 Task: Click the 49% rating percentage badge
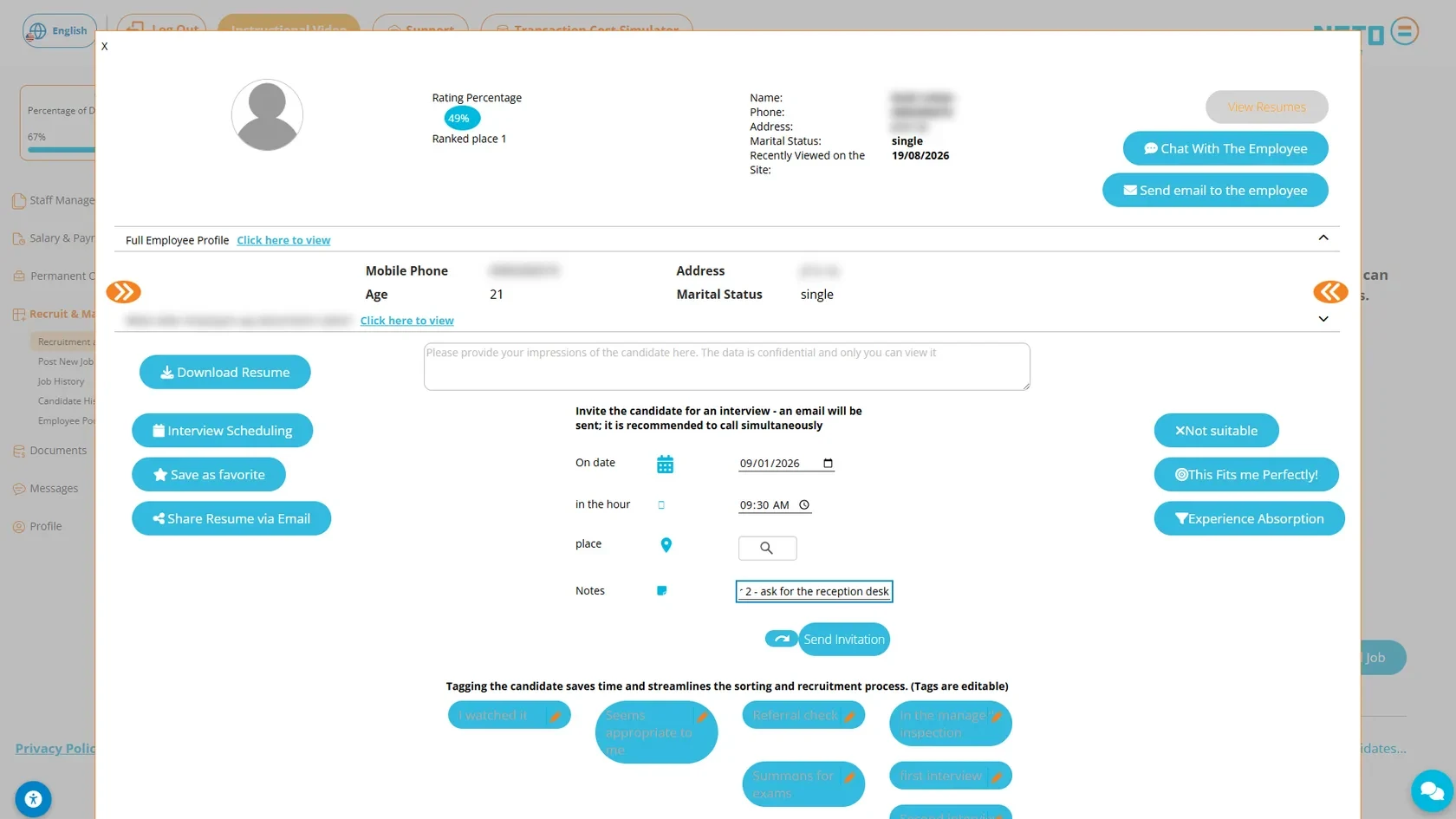[462, 119]
